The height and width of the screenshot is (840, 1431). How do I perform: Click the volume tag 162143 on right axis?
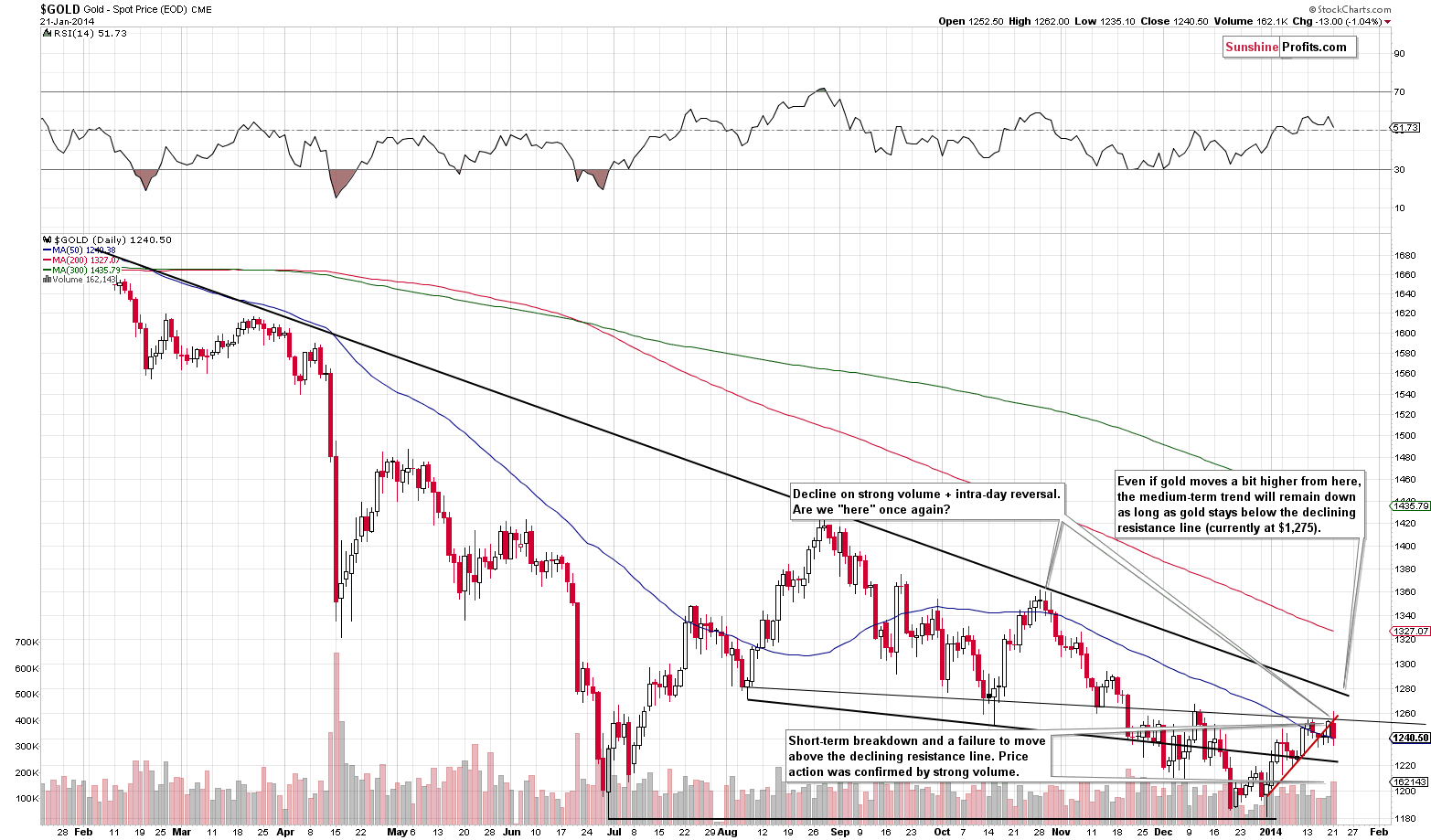pos(1409,782)
